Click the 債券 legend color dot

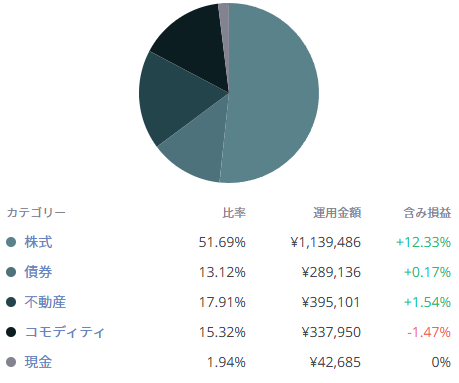pos(11,272)
